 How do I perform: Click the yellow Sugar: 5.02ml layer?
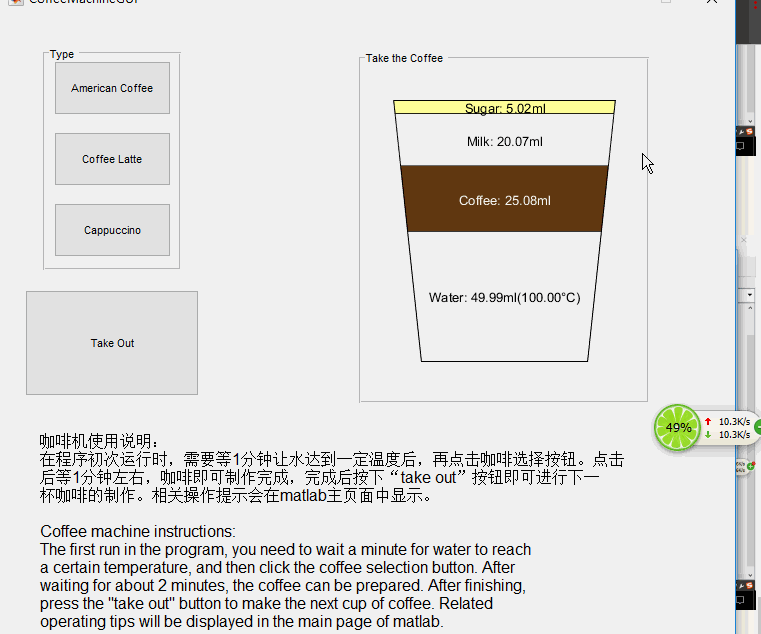505,107
